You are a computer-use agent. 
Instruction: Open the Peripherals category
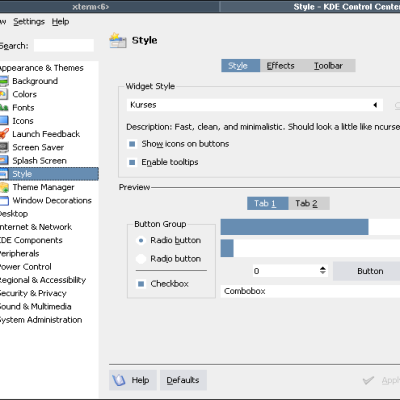click(19, 254)
